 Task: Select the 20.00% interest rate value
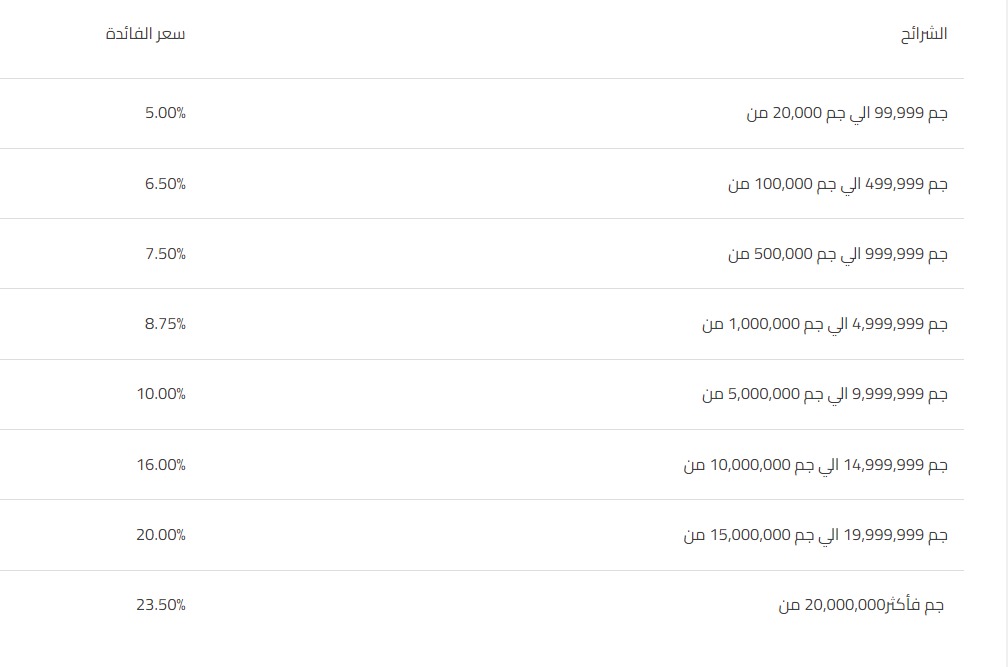click(x=161, y=535)
